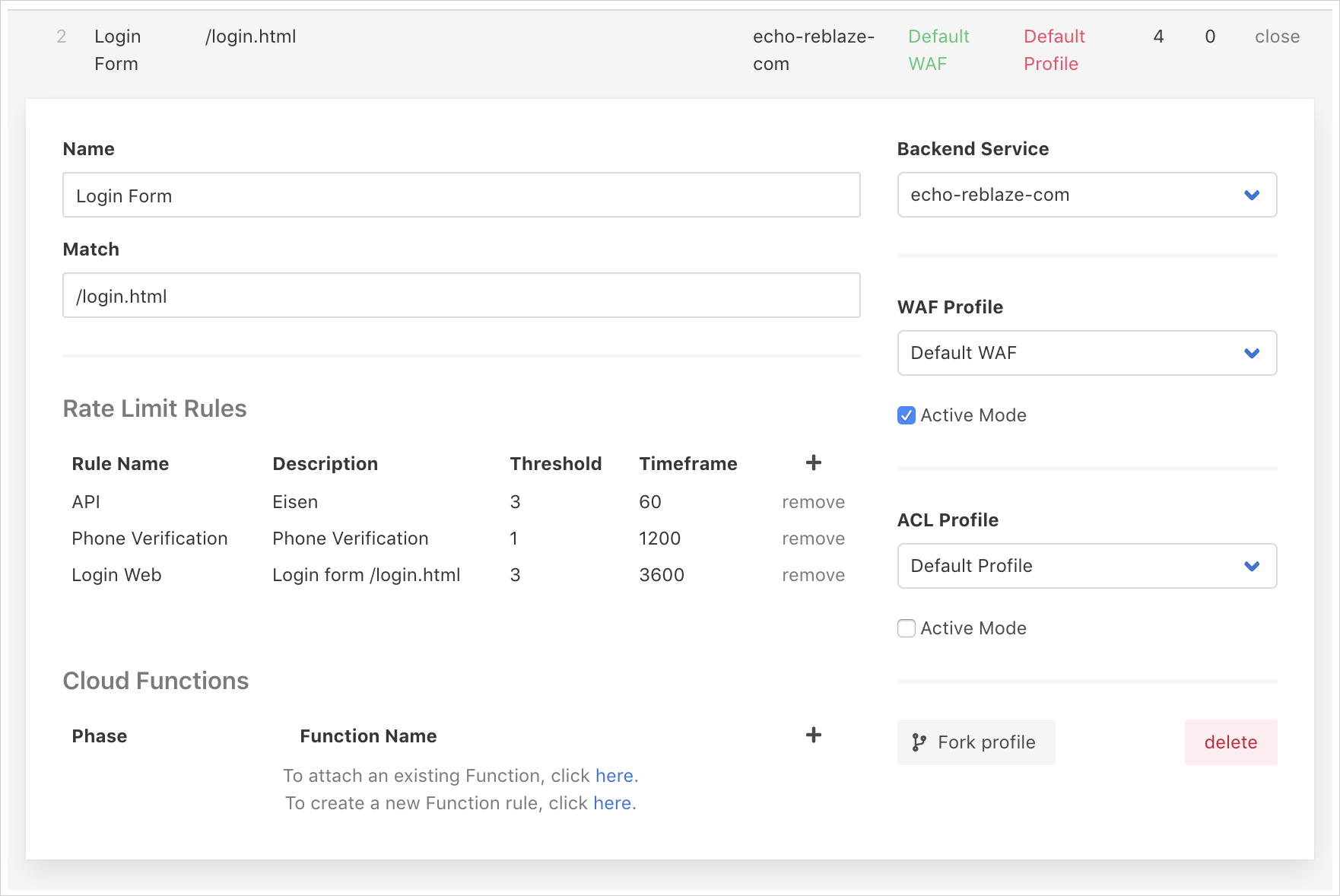Image resolution: width=1340 pixels, height=896 pixels.
Task: Expand the WAF Profile dropdown
Action: [x=1086, y=353]
